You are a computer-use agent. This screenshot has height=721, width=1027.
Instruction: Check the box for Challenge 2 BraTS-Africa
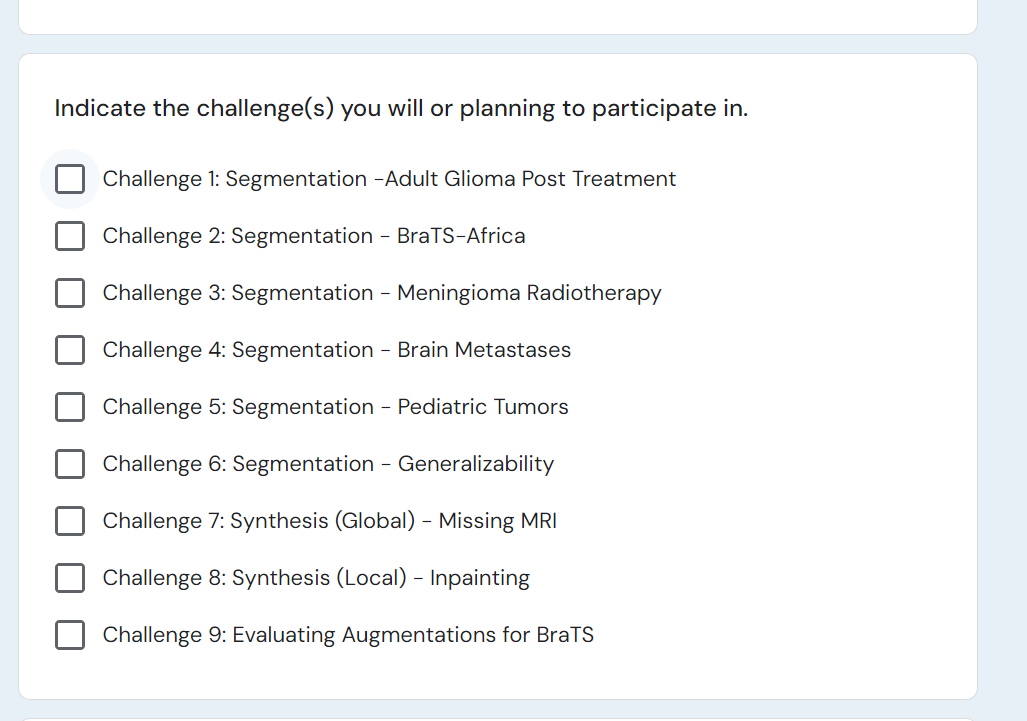(x=70, y=236)
